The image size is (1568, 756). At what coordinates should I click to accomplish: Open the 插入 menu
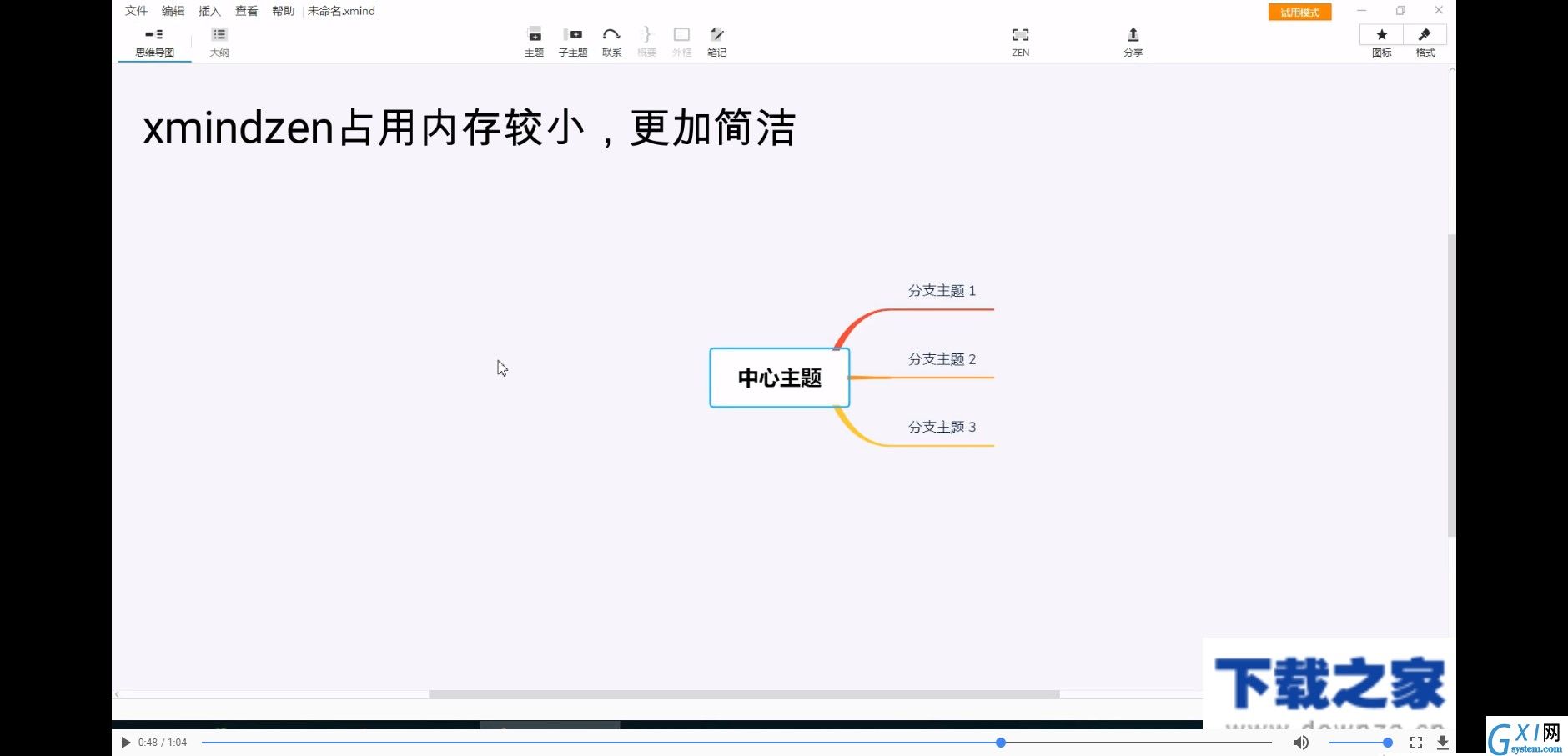pos(209,11)
